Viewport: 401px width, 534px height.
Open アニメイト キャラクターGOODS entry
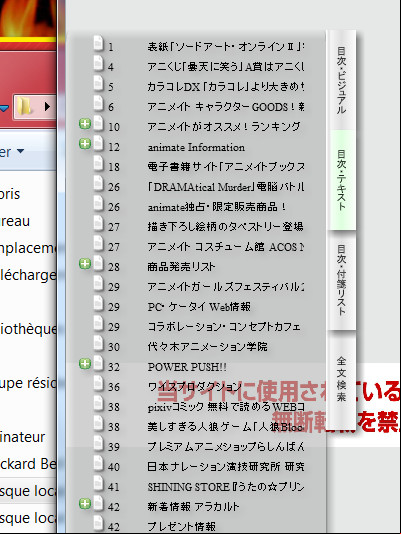pyautogui.click(x=226, y=107)
